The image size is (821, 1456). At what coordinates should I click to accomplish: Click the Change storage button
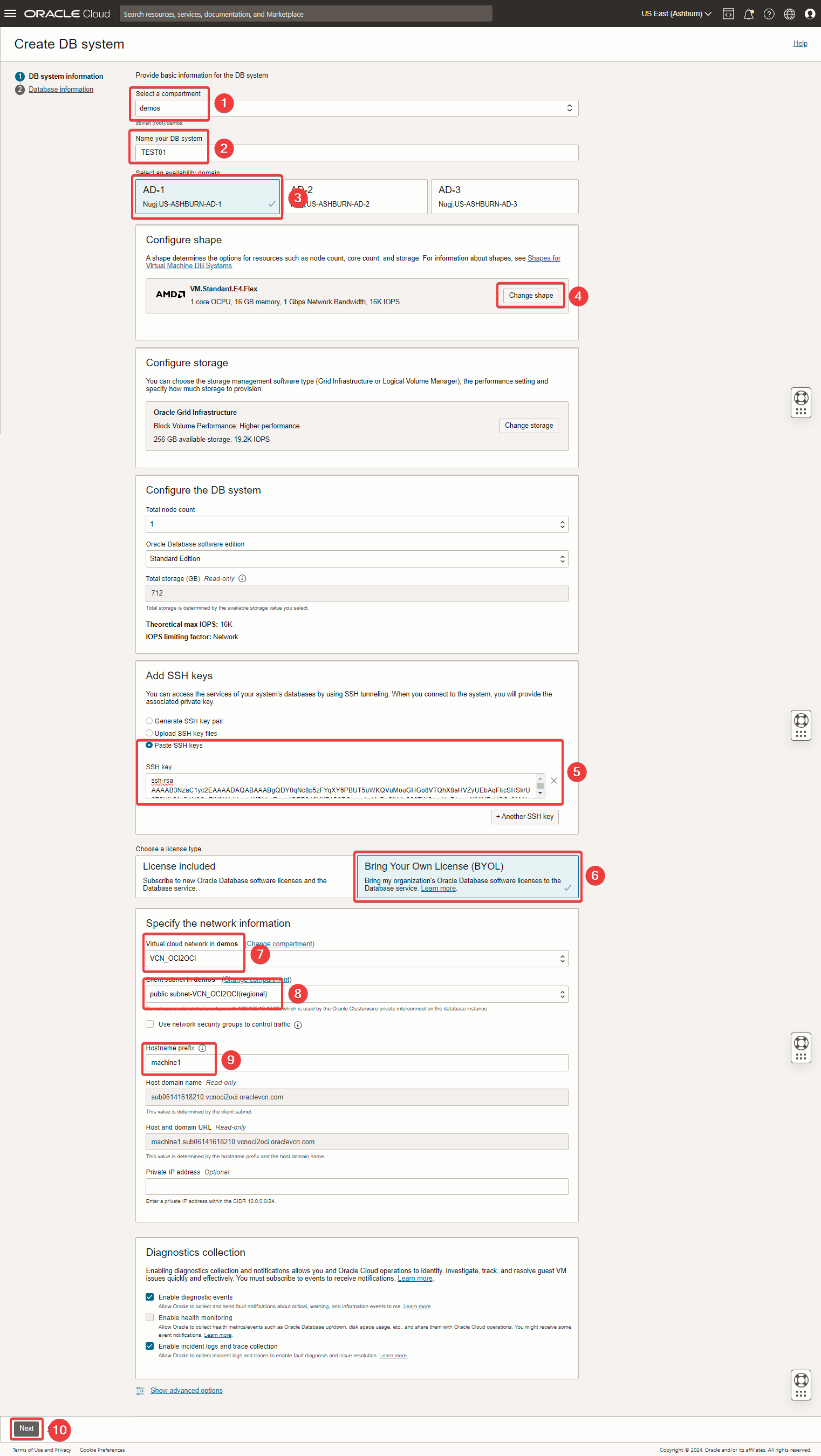(528, 425)
